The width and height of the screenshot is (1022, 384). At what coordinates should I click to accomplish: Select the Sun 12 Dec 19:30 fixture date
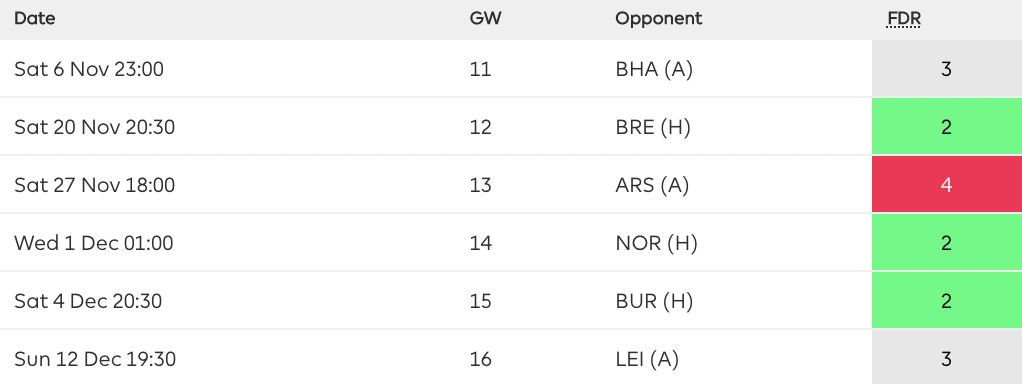click(x=95, y=359)
